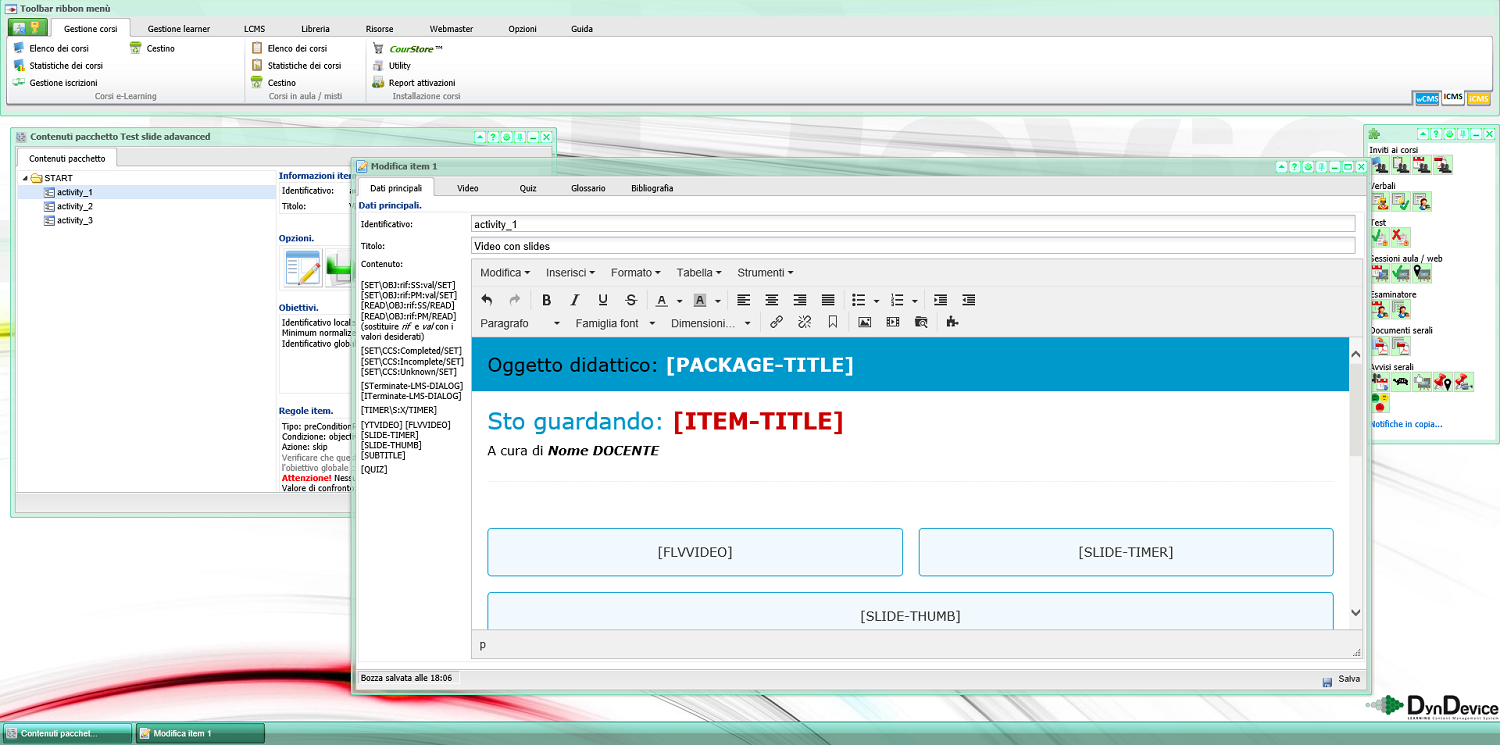Open the Formato editor menu

pos(636,272)
